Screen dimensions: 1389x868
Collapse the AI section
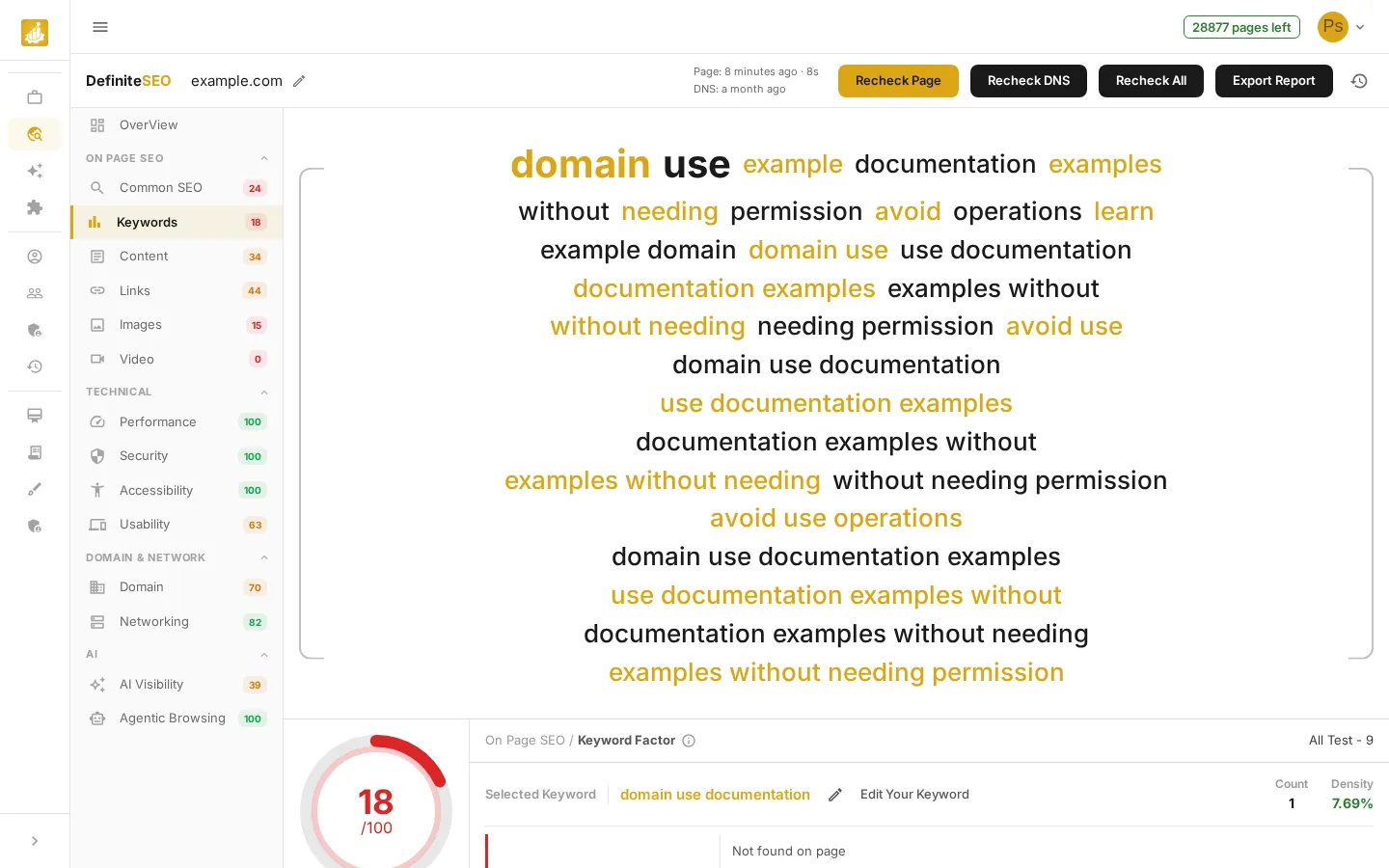click(x=264, y=654)
